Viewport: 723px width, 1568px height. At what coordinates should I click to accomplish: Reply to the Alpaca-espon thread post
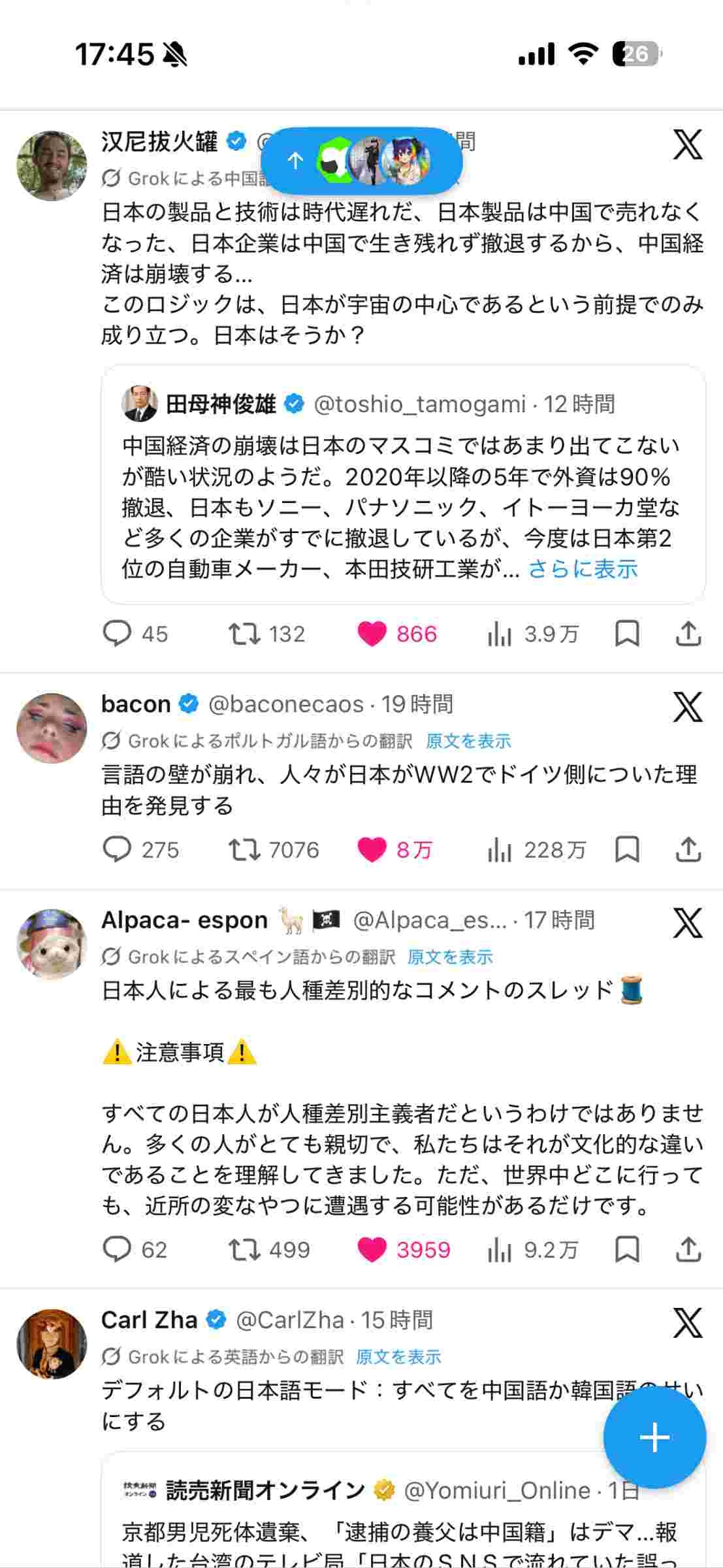click(118, 1250)
